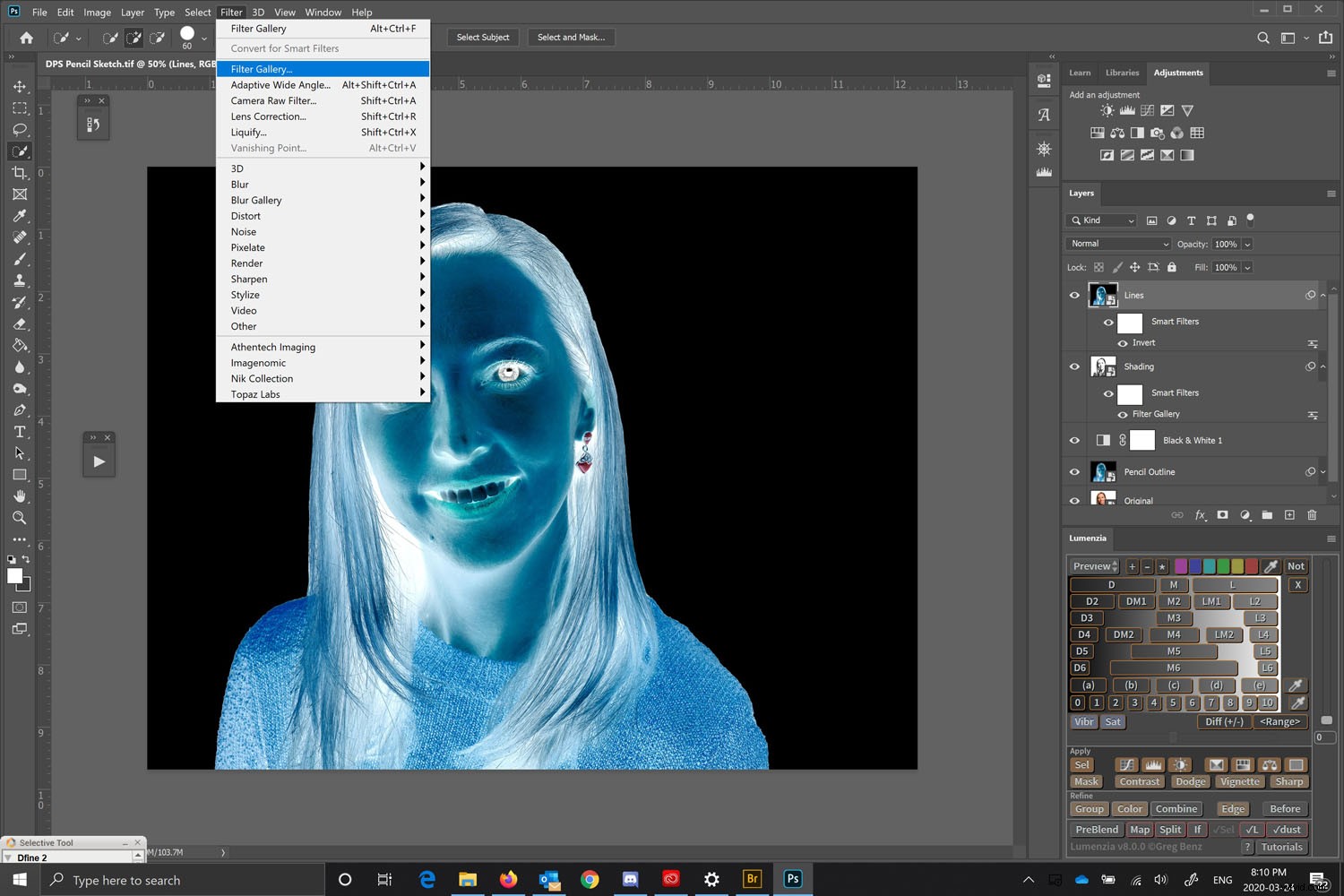This screenshot has width=1344, height=896.
Task: Hide the Black & White 1 layer
Action: pyautogui.click(x=1073, y=440)
